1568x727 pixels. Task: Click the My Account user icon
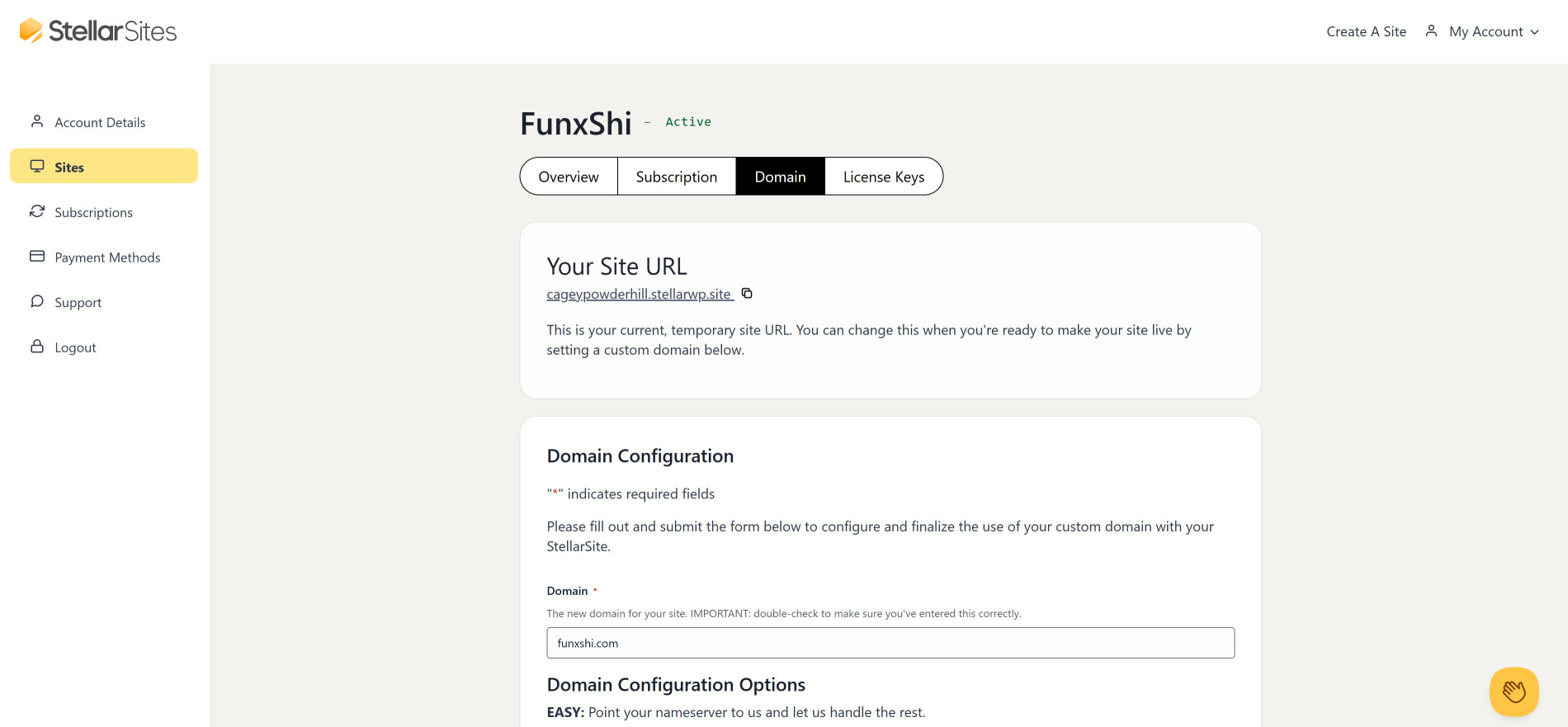[1431, 31]
